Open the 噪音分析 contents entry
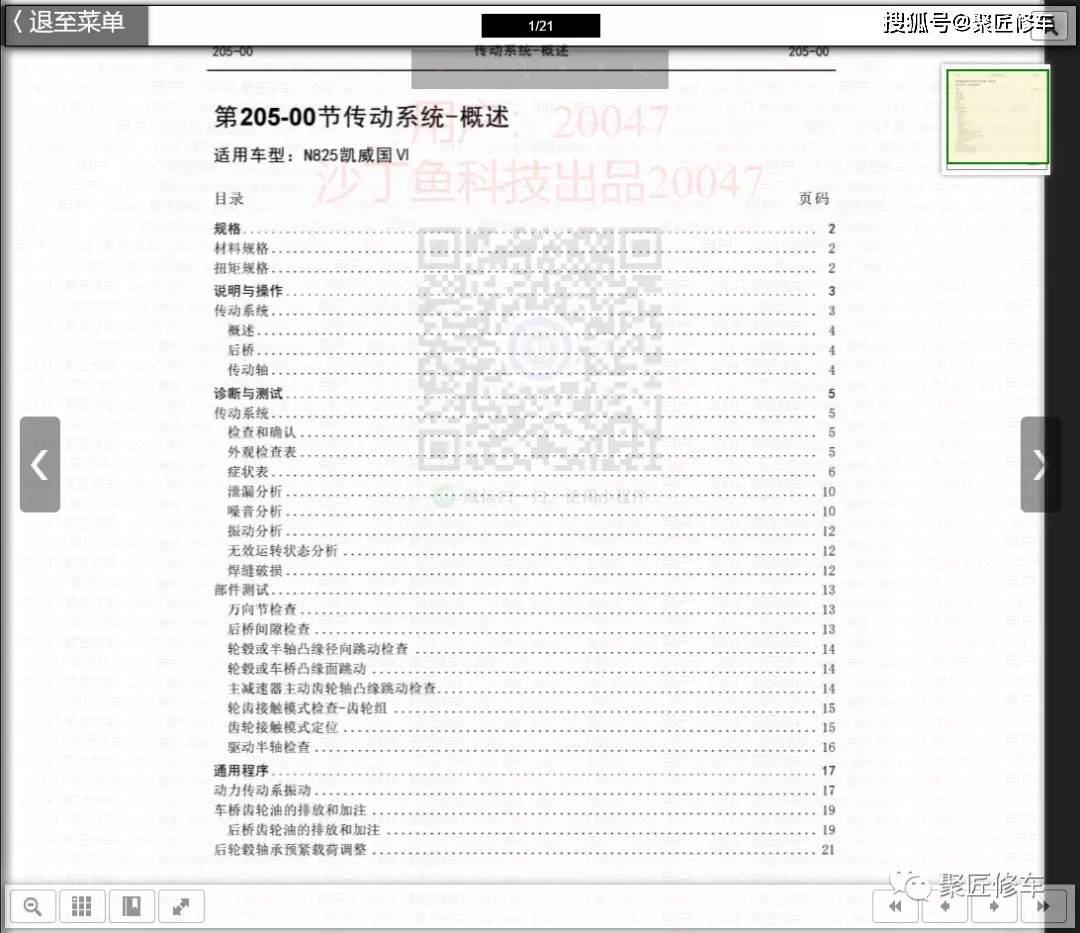This screenshot has width=1080, height=933. tap(531, 511)
